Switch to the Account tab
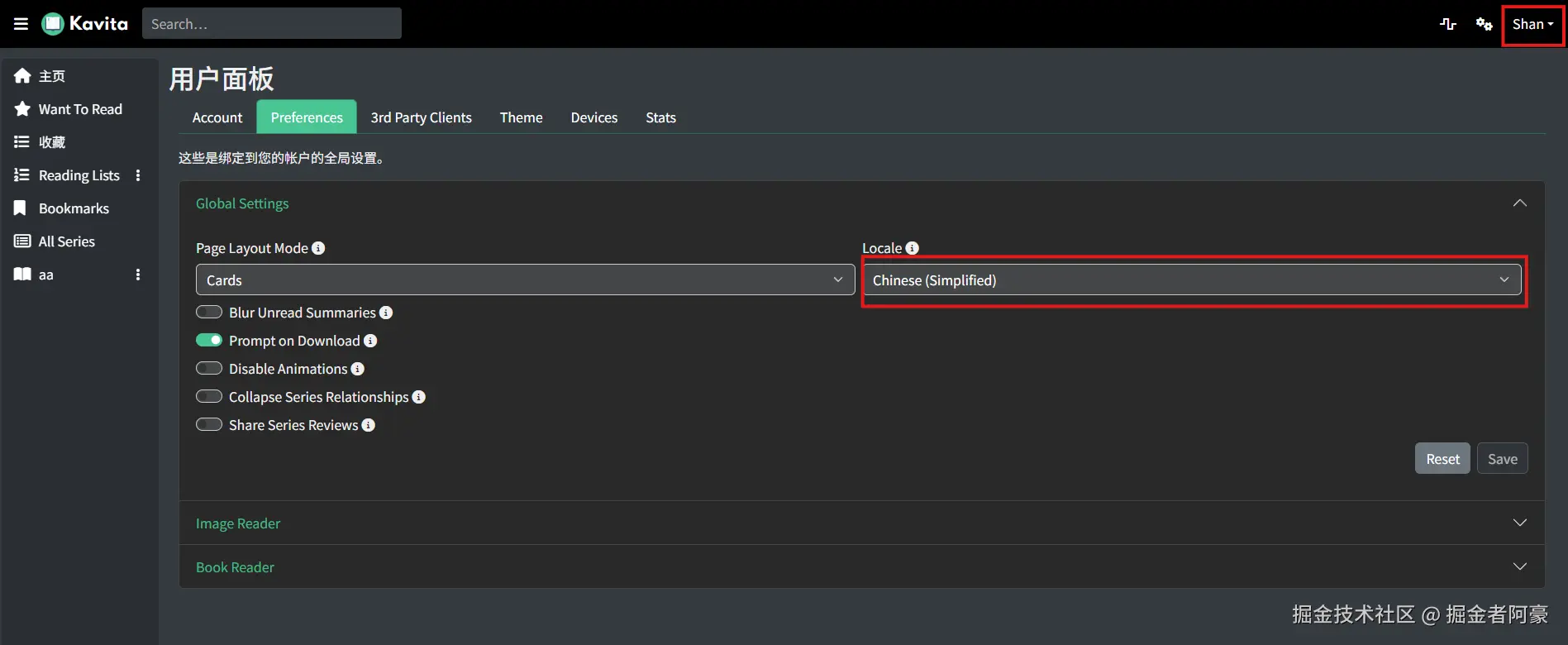 coord(217,117)
